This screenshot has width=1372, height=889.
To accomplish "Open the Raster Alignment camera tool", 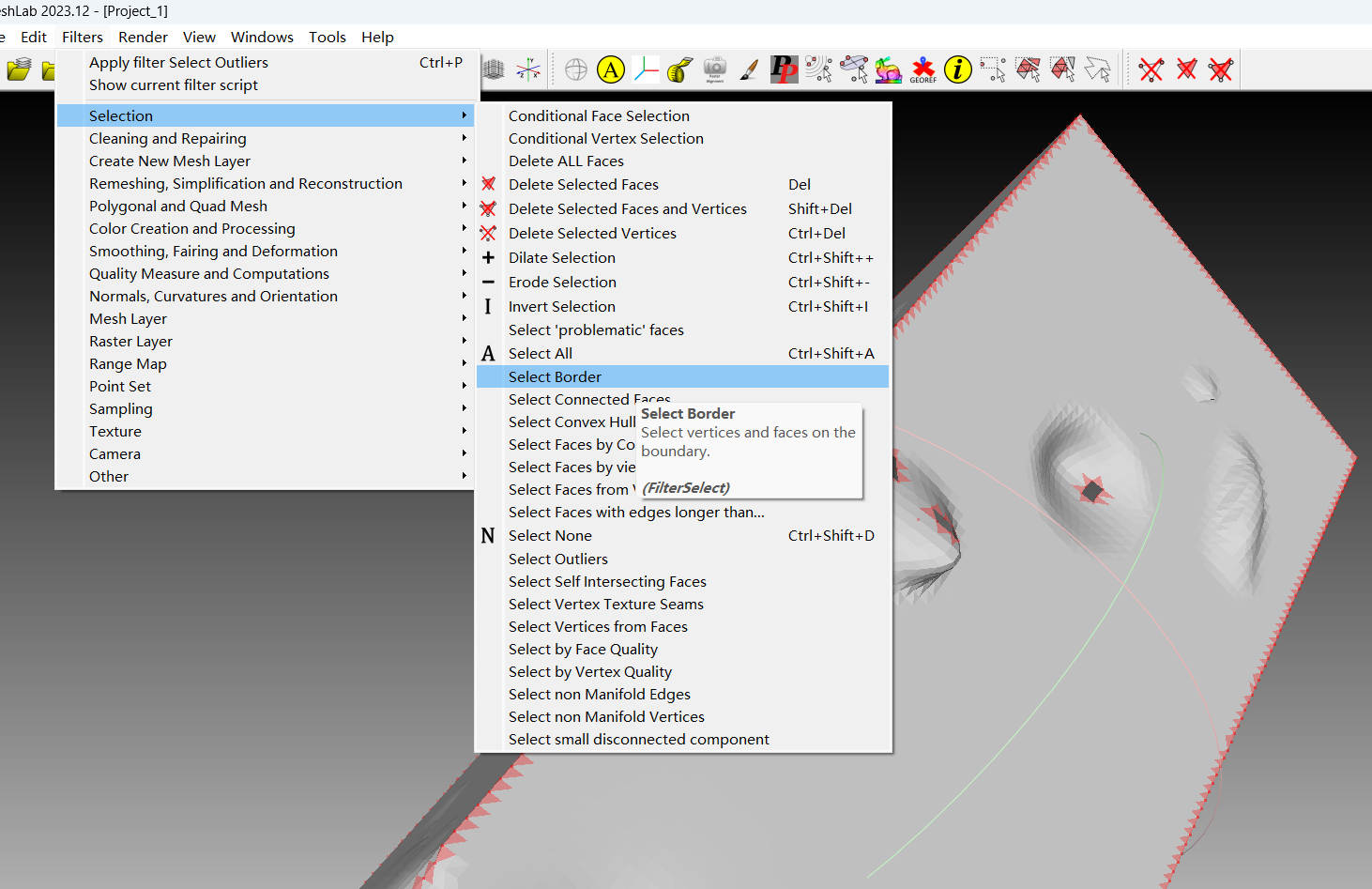I will point(715,69).
